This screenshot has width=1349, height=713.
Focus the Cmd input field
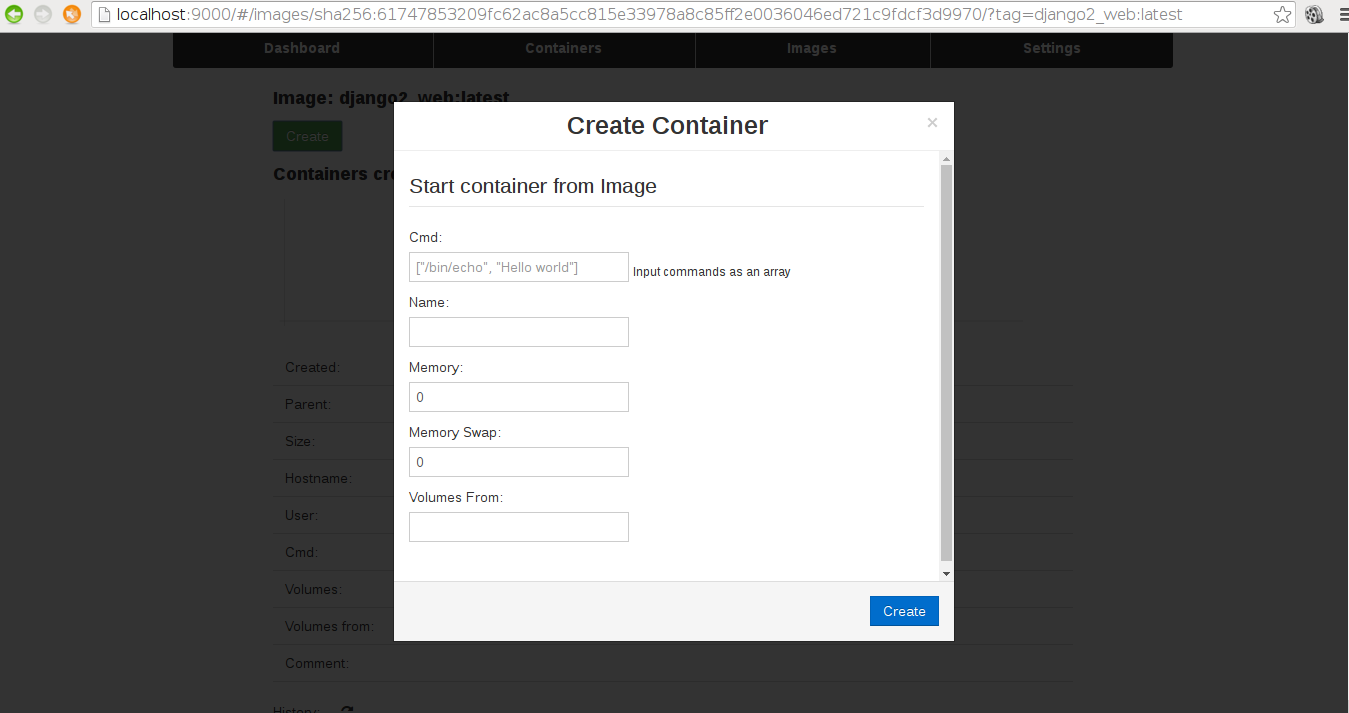(x=518, y=267)
